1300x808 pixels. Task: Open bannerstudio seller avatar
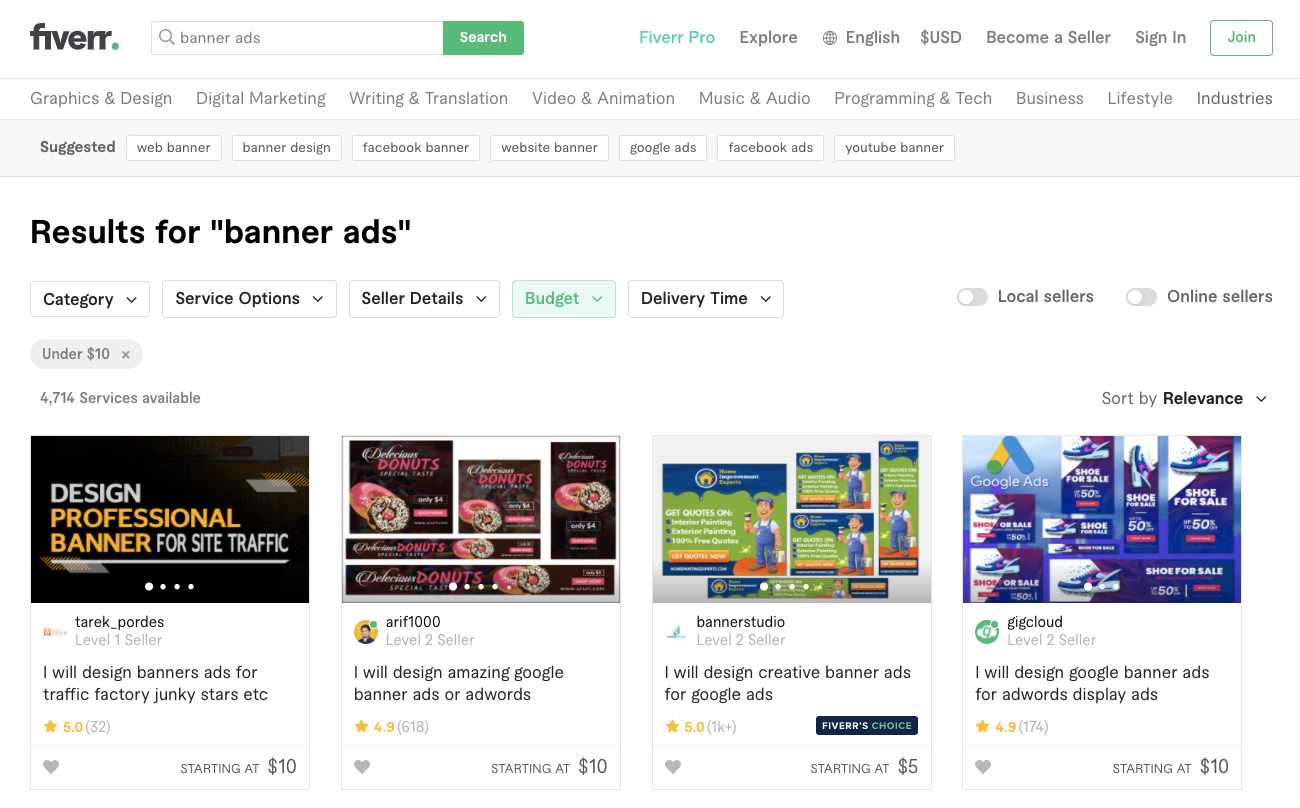pyautogui.click(x=677, y=631)
